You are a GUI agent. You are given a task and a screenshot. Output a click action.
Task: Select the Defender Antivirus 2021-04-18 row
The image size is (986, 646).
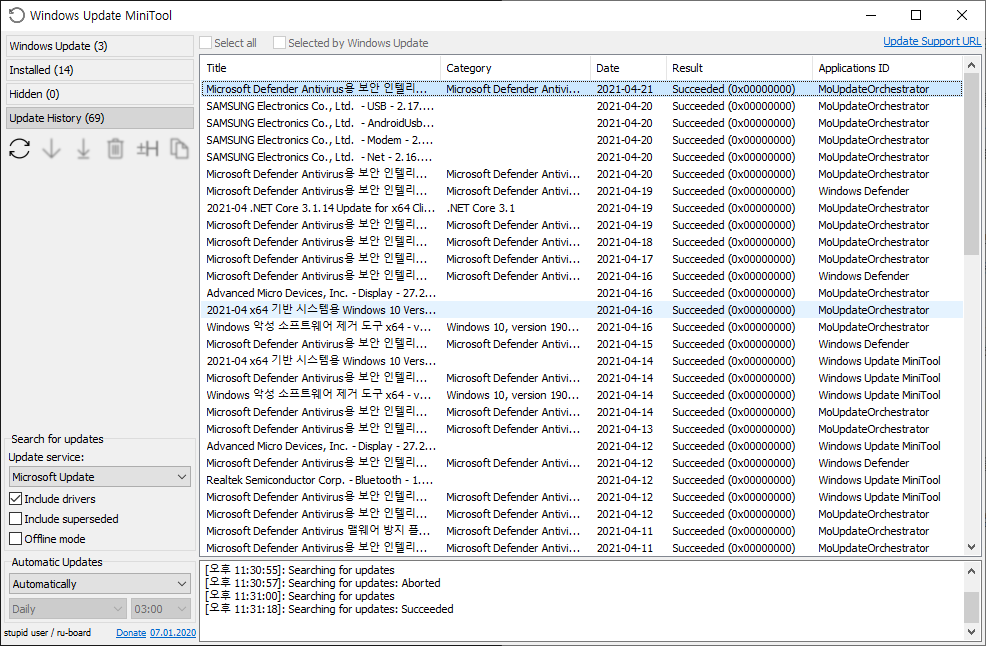pyautogui.click(x=582, y=242)
